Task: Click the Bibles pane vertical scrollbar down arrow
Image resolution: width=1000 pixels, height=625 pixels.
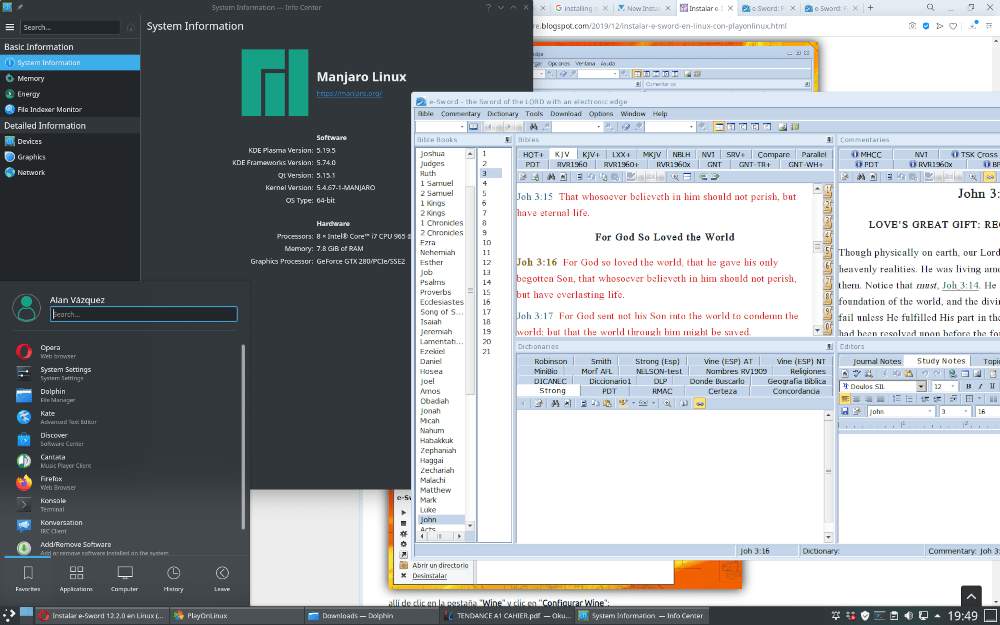Action: pos(818,330)
